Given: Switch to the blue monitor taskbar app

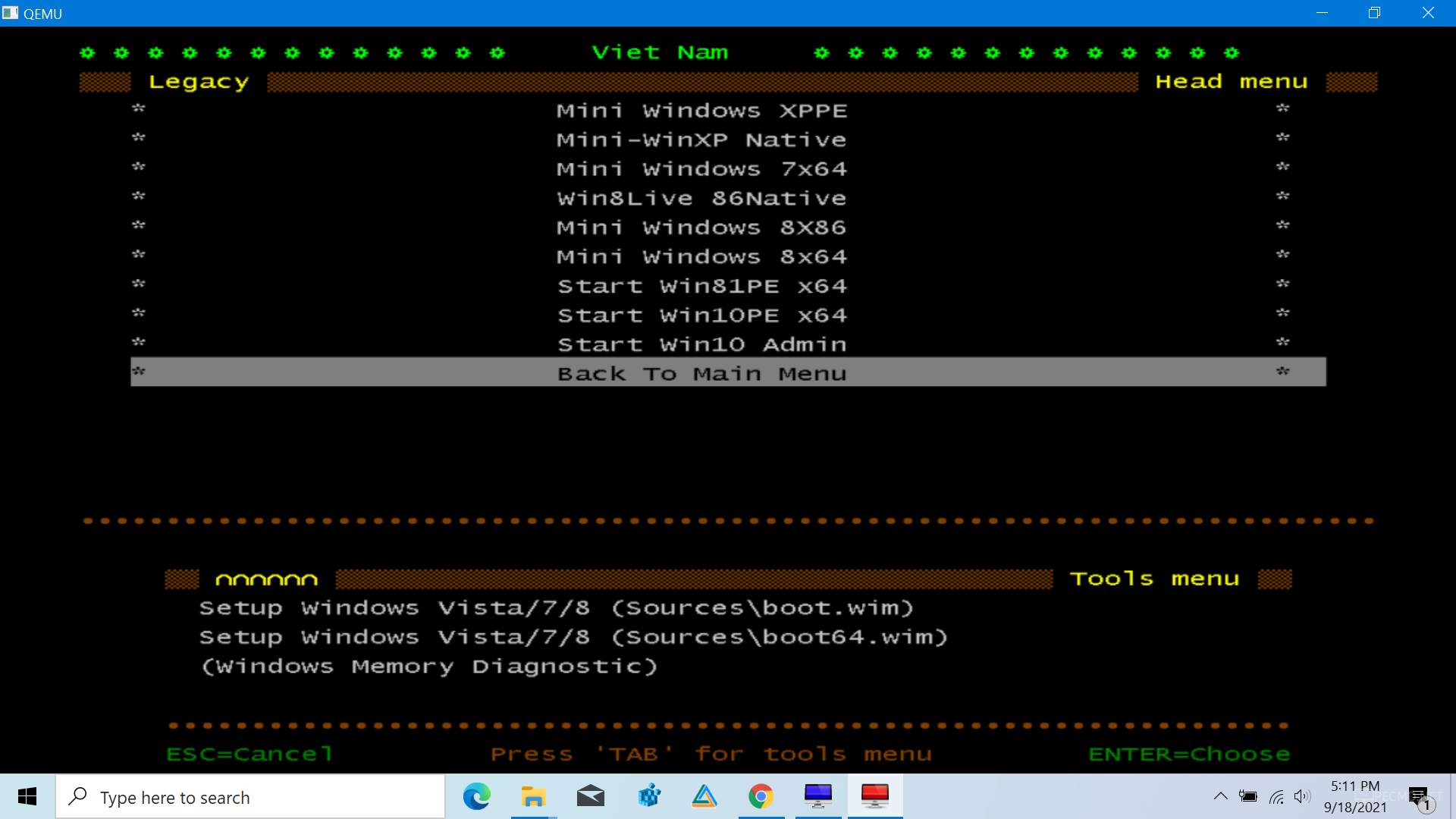Looking at the screenshot, I should coord(818,796).
